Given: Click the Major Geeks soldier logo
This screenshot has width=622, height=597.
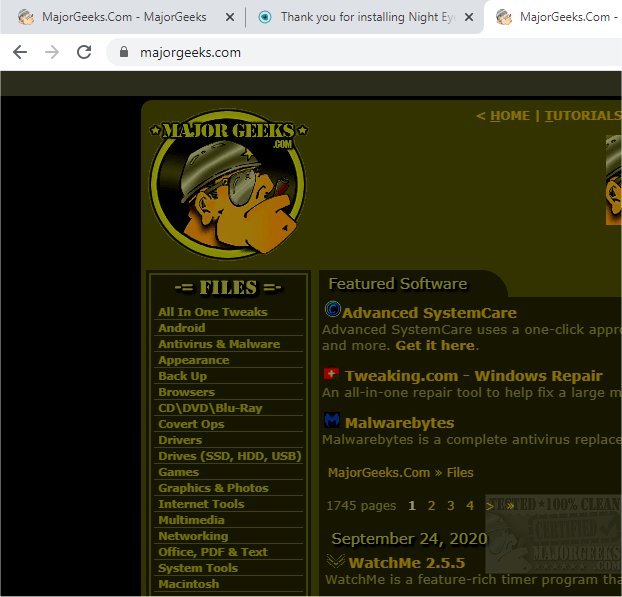Looking at the screenshot, I should coord(228,184).
